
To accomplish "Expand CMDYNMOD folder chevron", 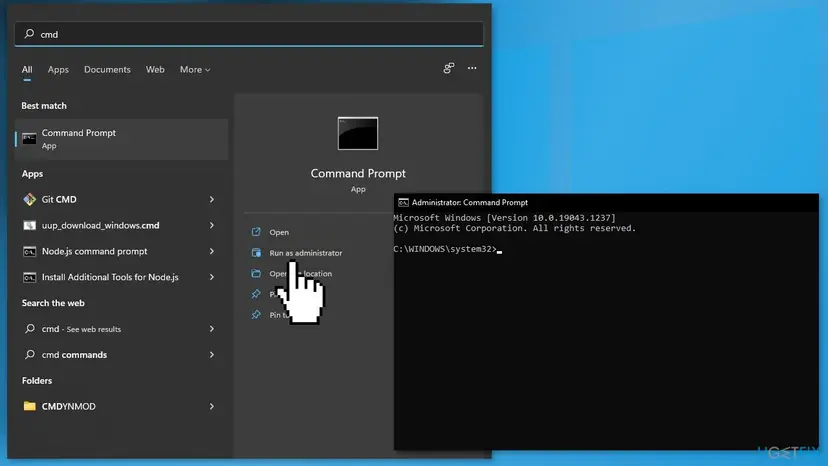I will [x=212, y=406].
